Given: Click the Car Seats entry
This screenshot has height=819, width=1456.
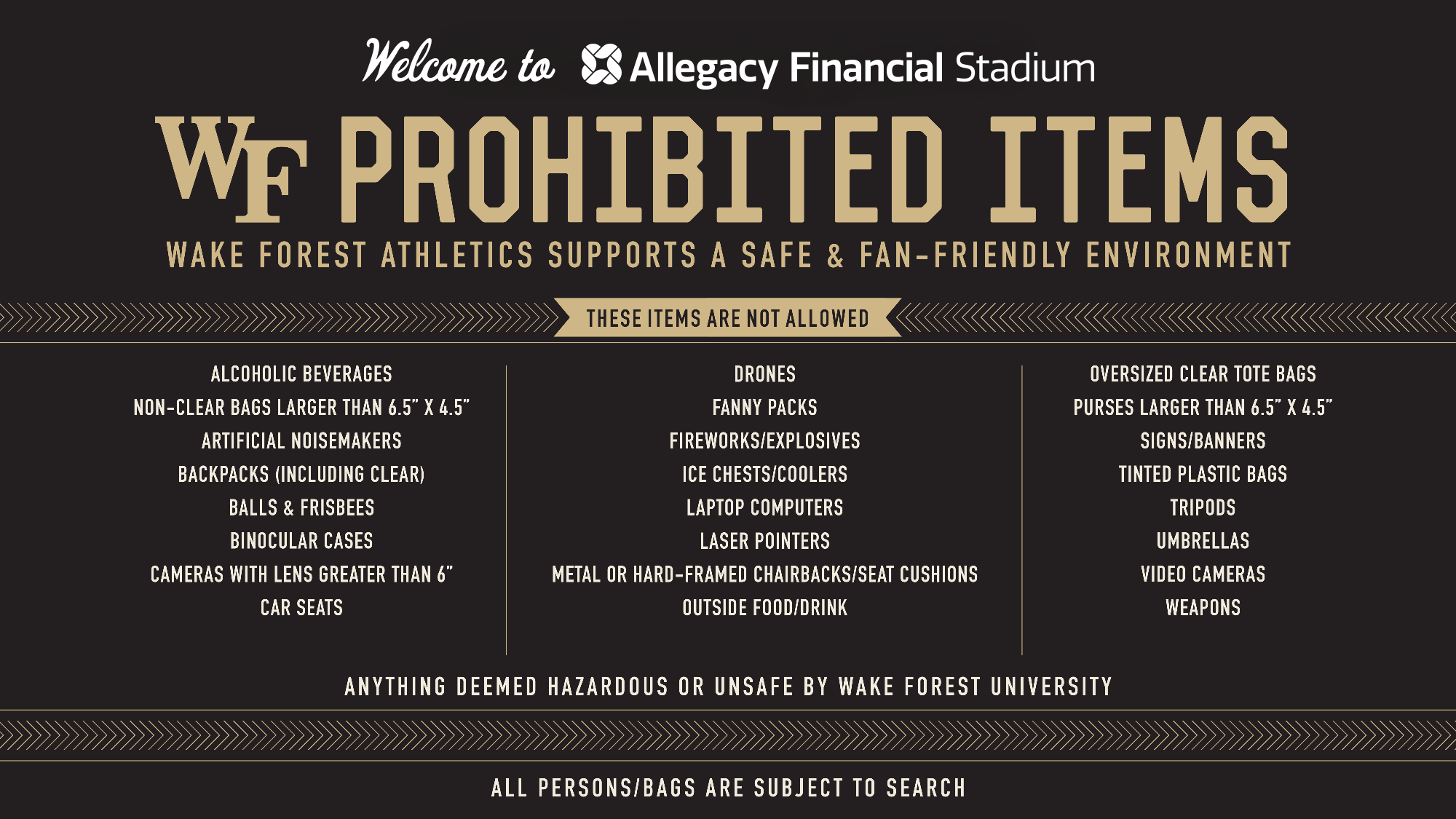Looking at the screenshot, I should [x=301, y=608].
